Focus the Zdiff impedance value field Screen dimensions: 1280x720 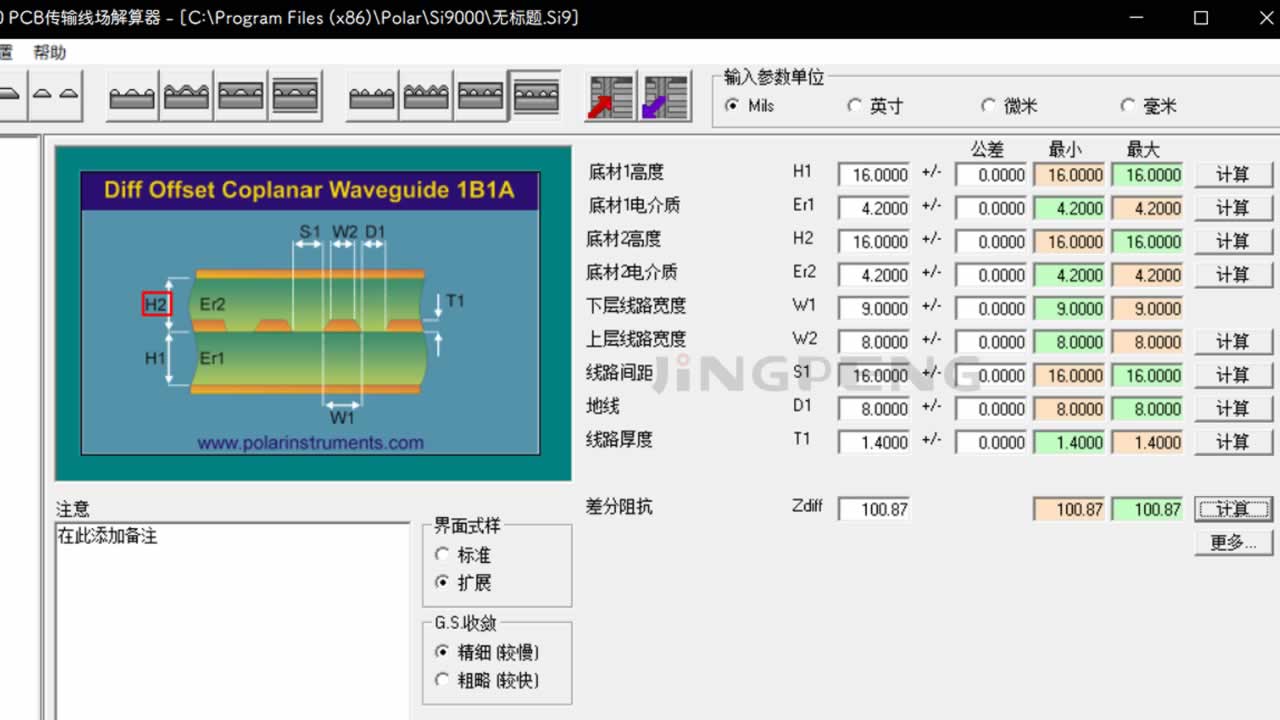(x=874, y=509)
